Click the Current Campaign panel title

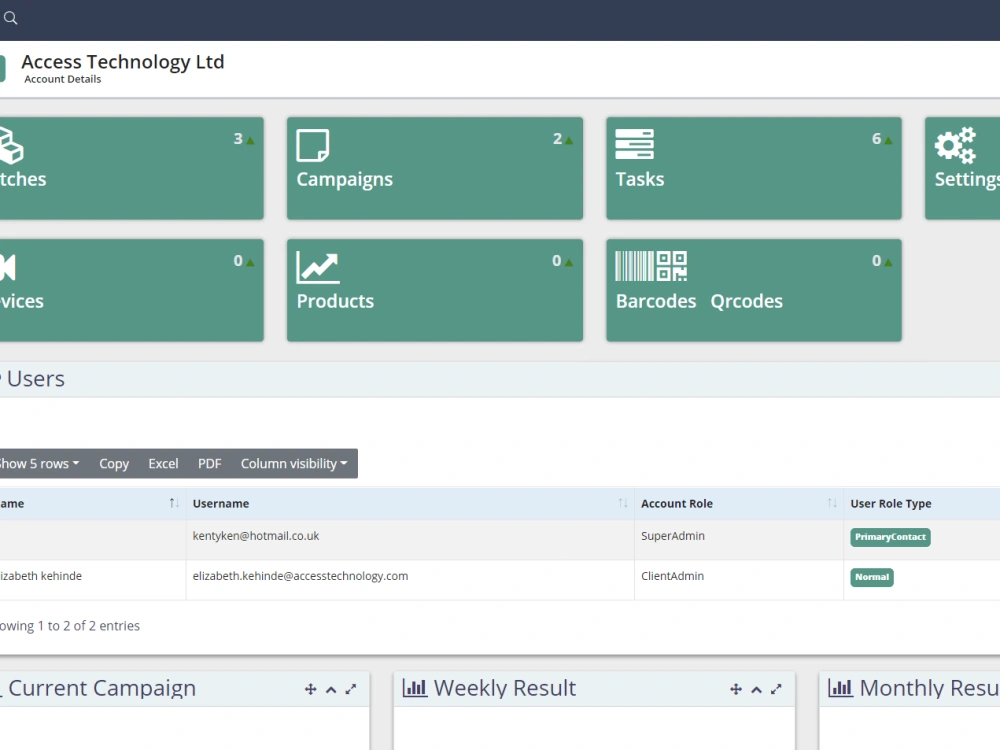pyautogui.click(x=102, y=688)
